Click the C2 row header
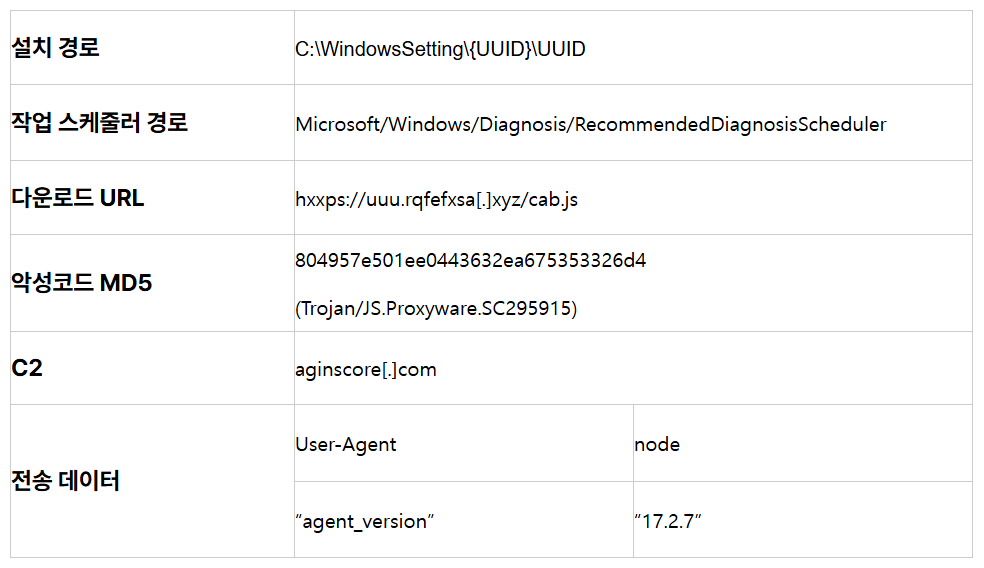Image resolution: width=984 pixels, height=568 pixels. 27,368
